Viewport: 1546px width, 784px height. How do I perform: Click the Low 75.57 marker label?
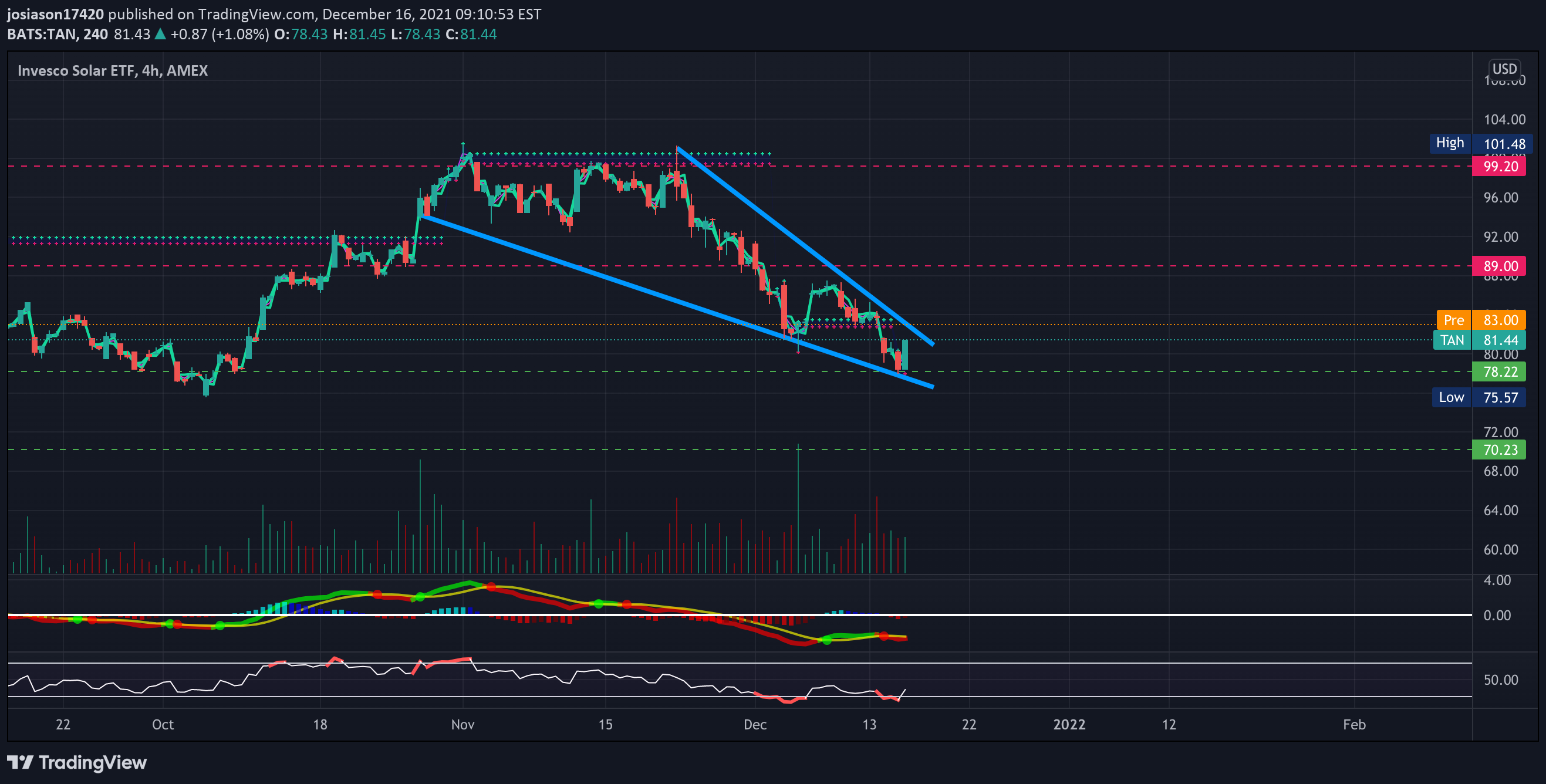1479,397
